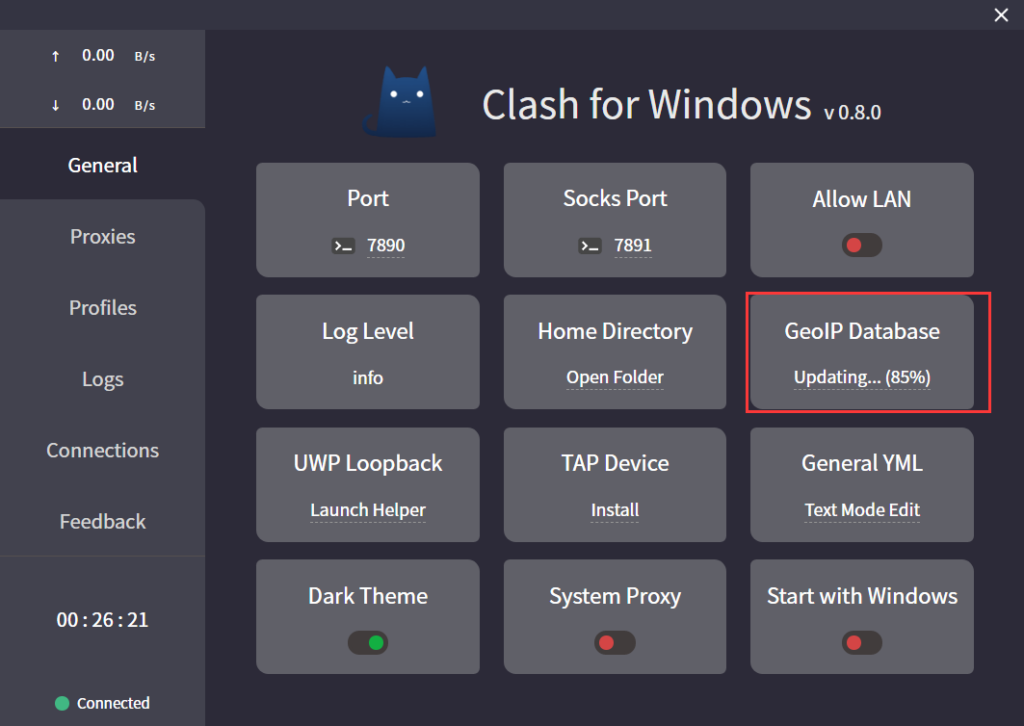Screen dimensions: 1024x726
Task: Click the green Connected status dot
Action: 60,703
